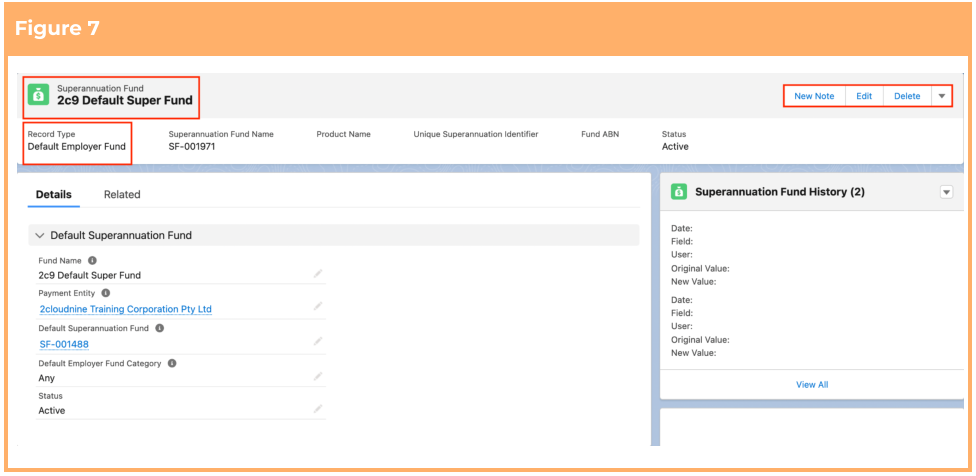The height and width of the screenshot is (476, 976).
Task: Click the green Superannuation Fund header icon
Action: [39, 95]
